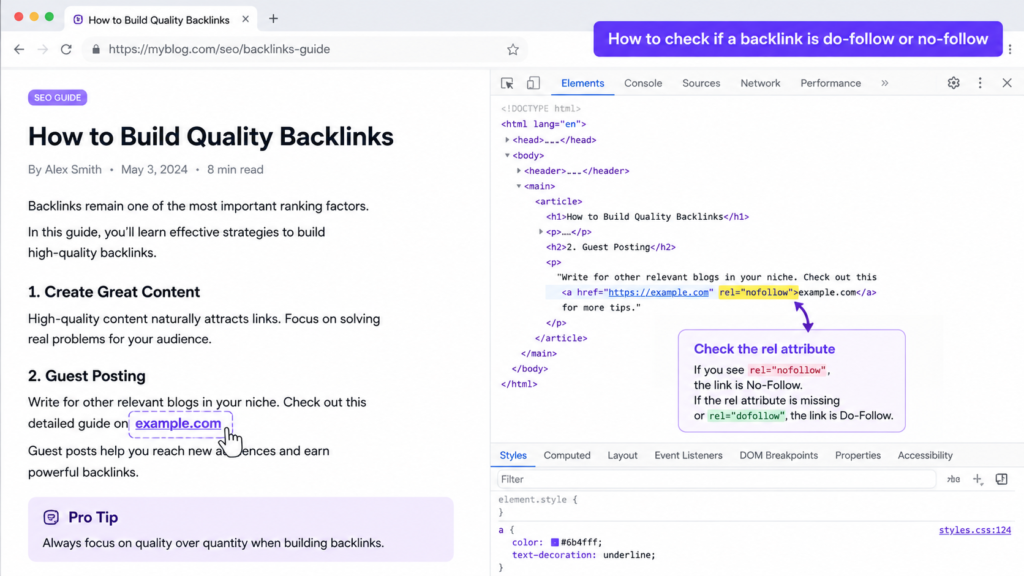Click the red macOS close window button

(18, 17)
